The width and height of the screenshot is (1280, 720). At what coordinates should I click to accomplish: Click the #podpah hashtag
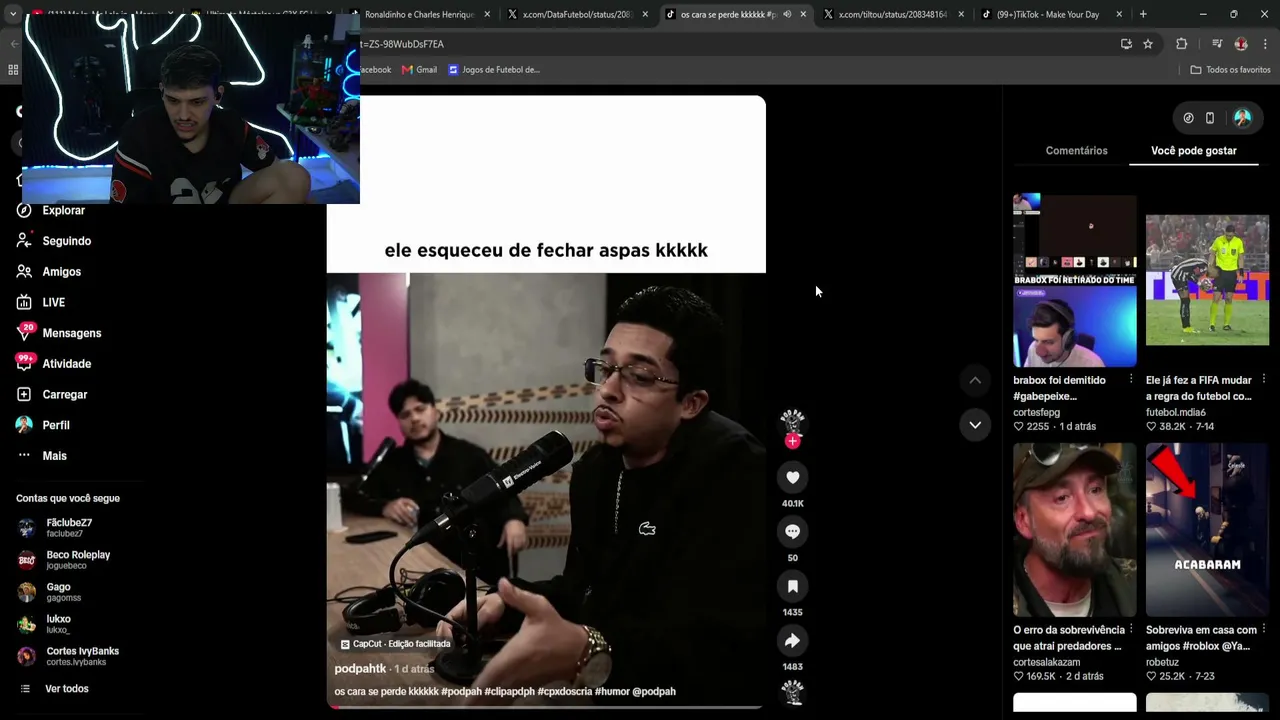(x=461, y=692)
